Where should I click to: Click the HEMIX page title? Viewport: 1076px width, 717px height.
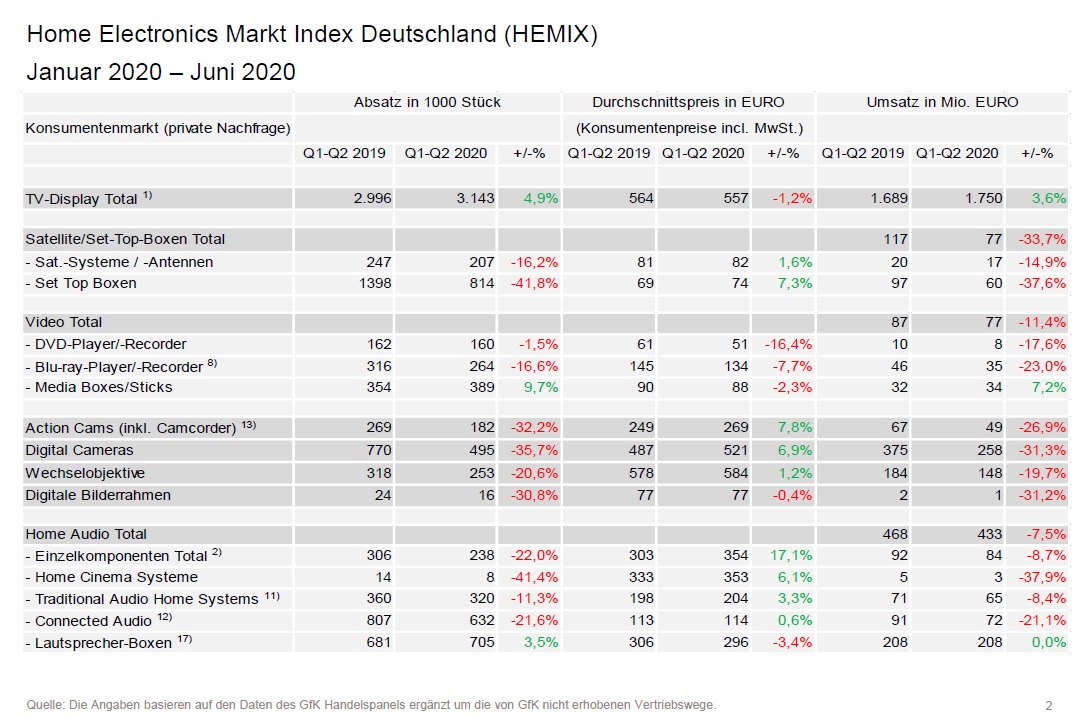tap(311, 35)
